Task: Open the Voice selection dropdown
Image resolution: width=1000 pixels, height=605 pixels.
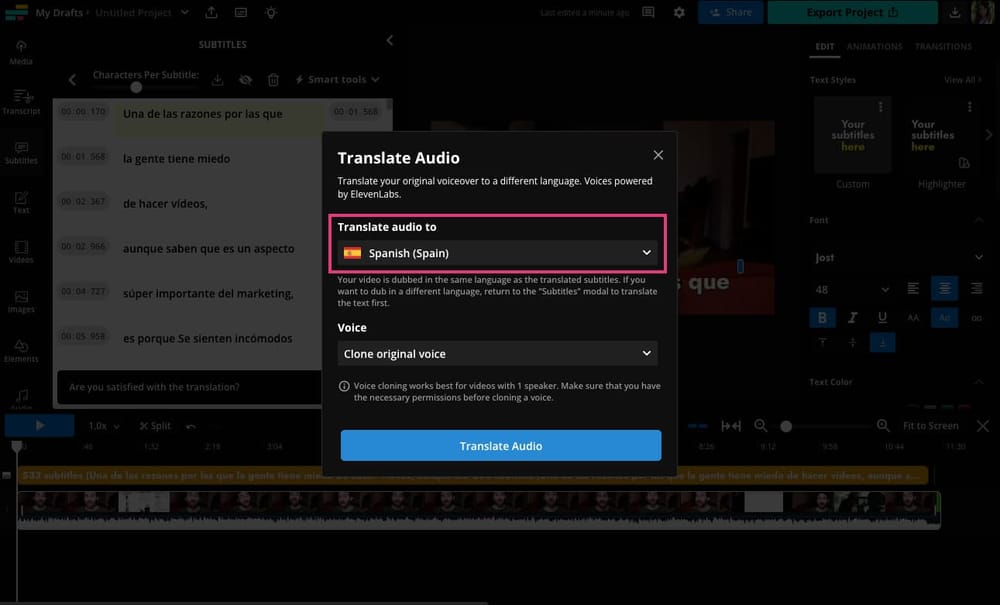Action: click(497, 353)
